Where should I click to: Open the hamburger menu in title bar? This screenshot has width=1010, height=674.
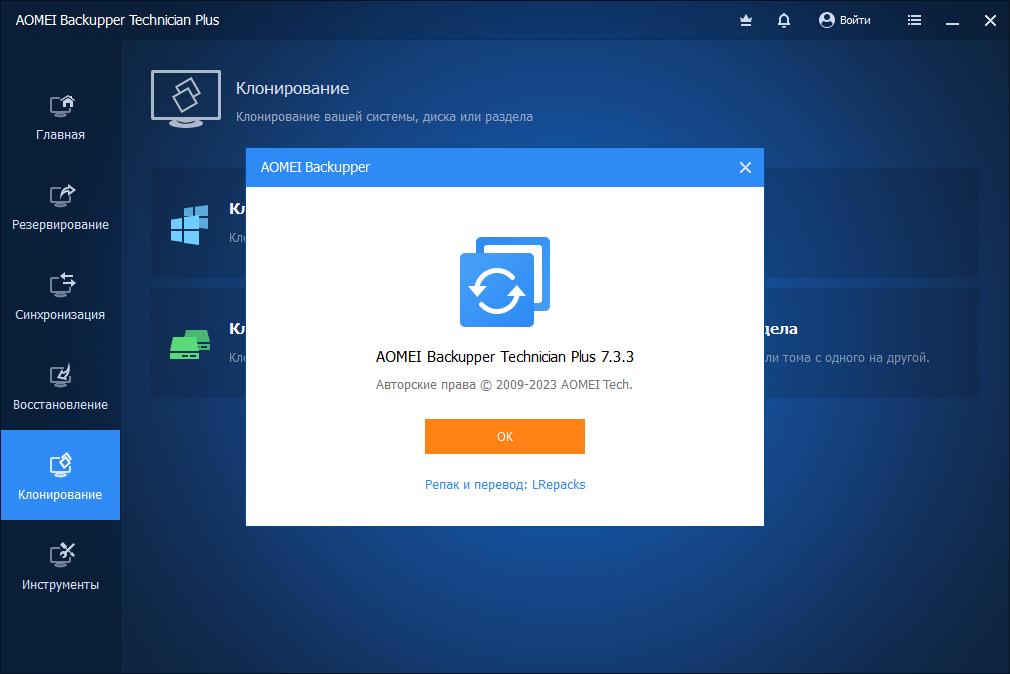(914, 20)
